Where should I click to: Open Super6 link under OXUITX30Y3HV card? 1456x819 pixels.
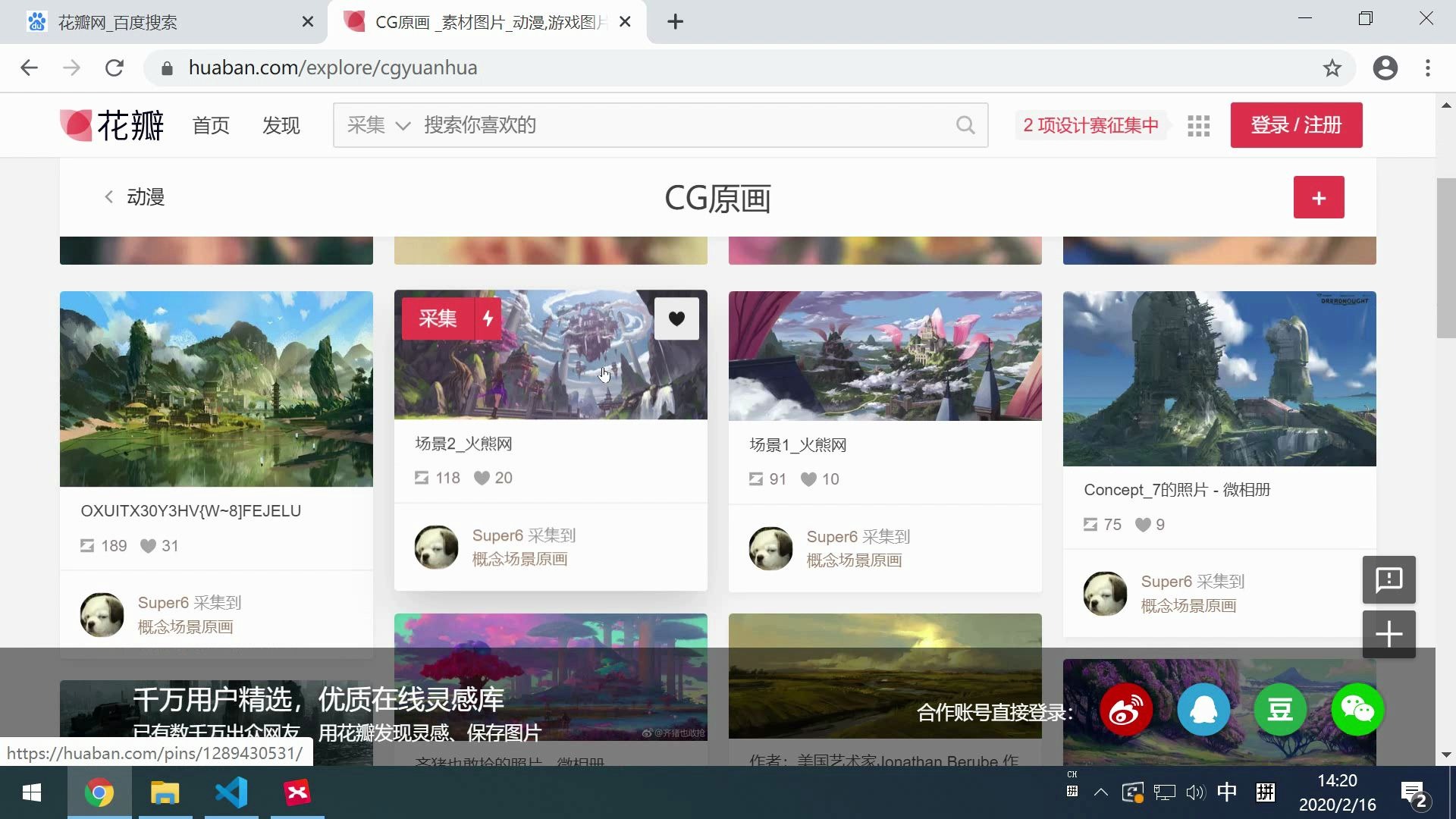(x=163, y=603)
